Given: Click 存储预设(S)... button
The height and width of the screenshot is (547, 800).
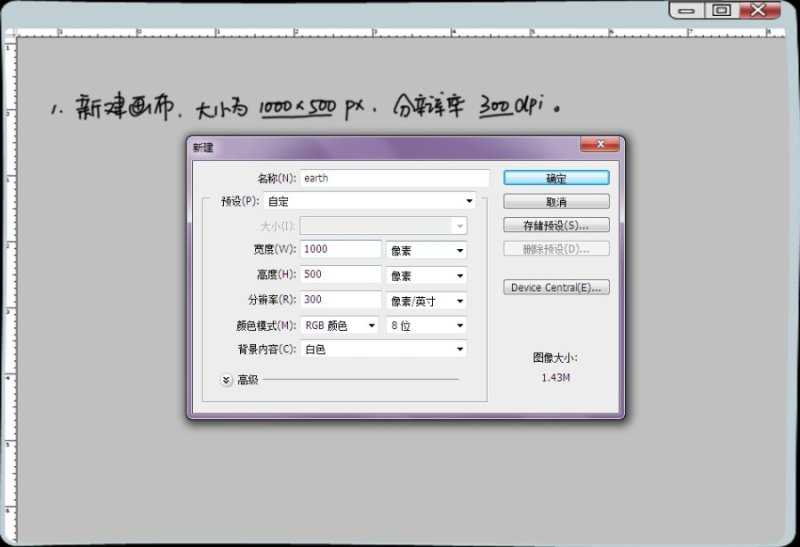Looking at the screenshot, I should click(556, 225).
